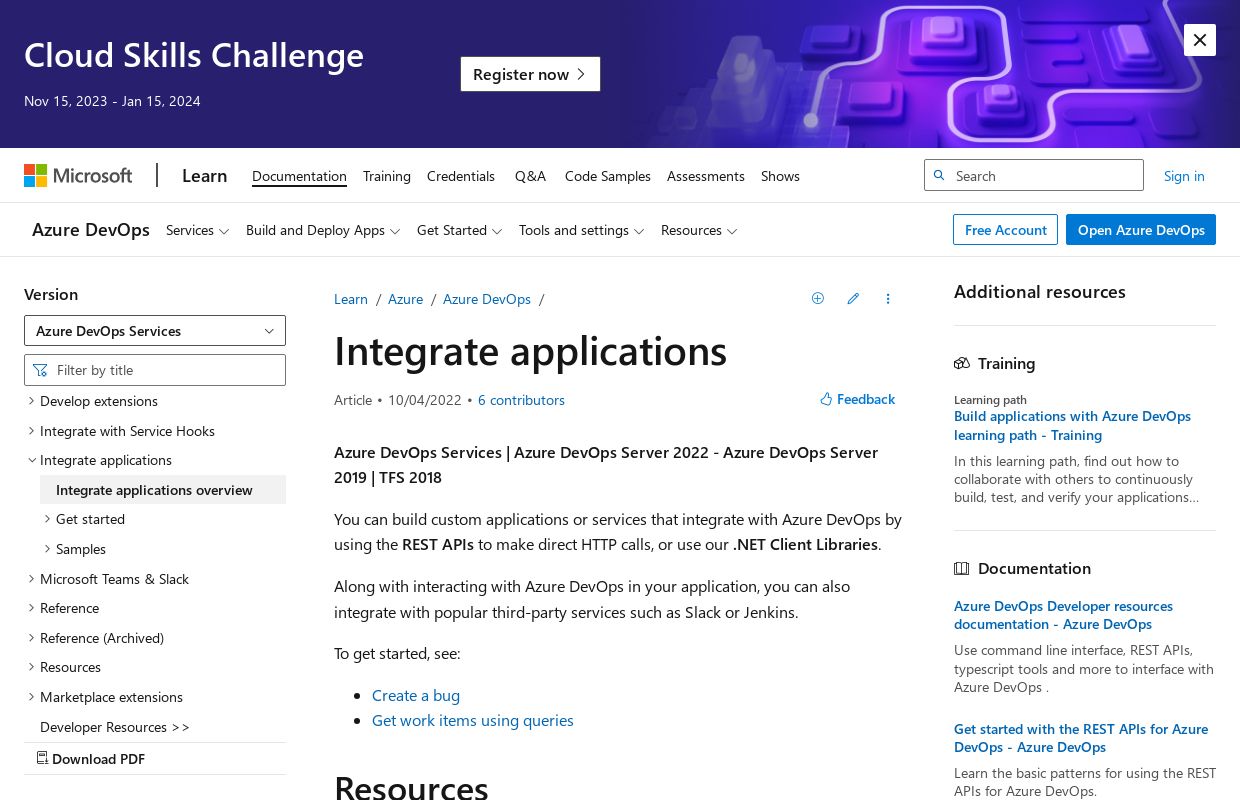Screen dimensions: 1240x800
Task: Open the Credentials menu item
Action: pos(461,176)
